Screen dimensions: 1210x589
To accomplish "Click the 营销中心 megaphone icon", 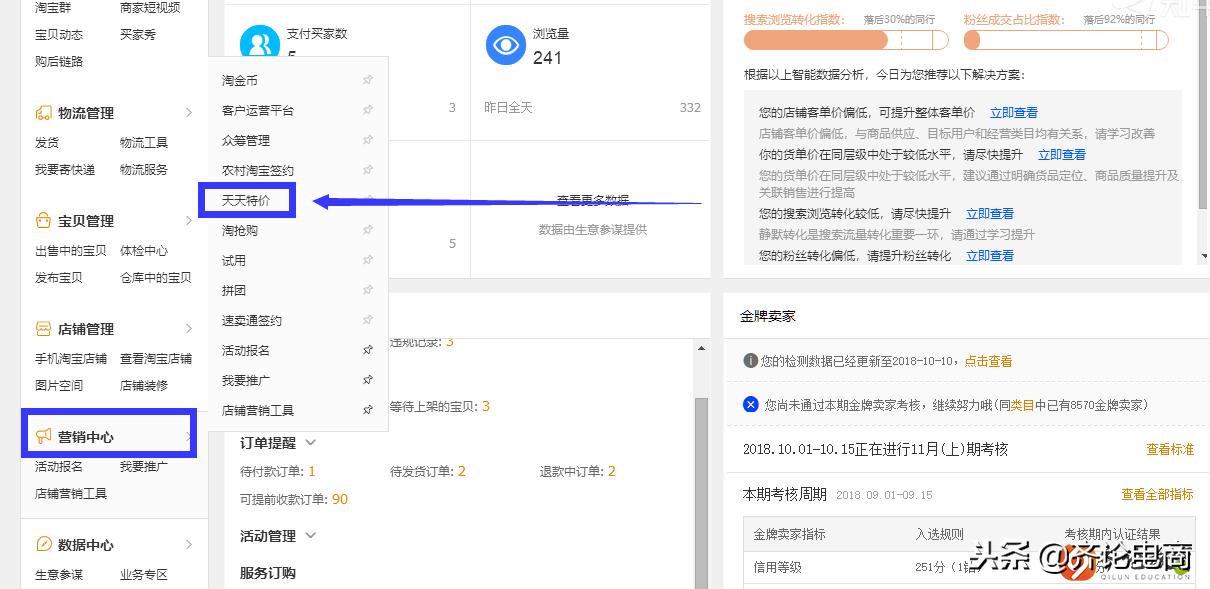I will coord(43,437).
